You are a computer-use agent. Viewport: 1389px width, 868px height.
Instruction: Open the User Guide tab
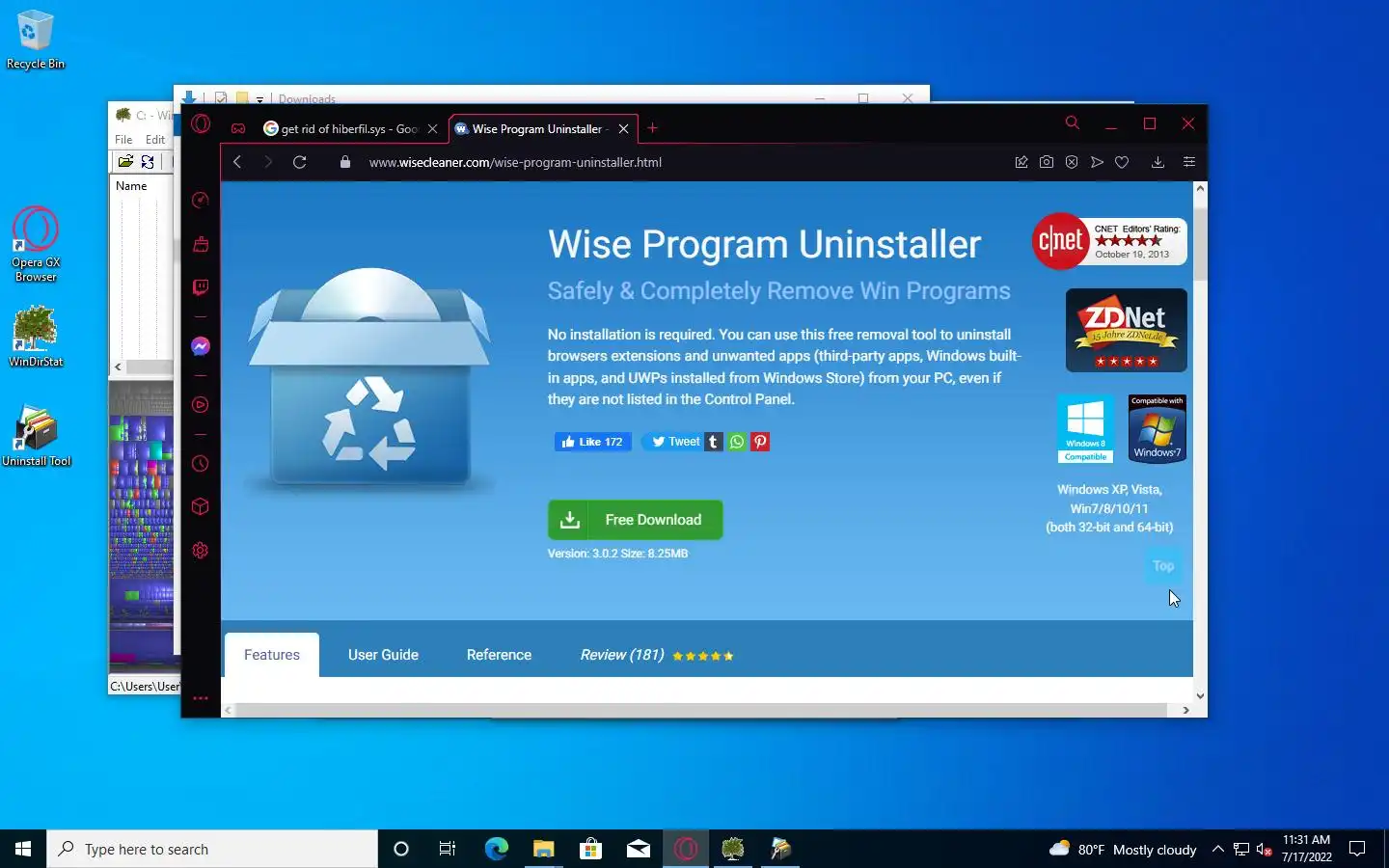click(383, 655)
